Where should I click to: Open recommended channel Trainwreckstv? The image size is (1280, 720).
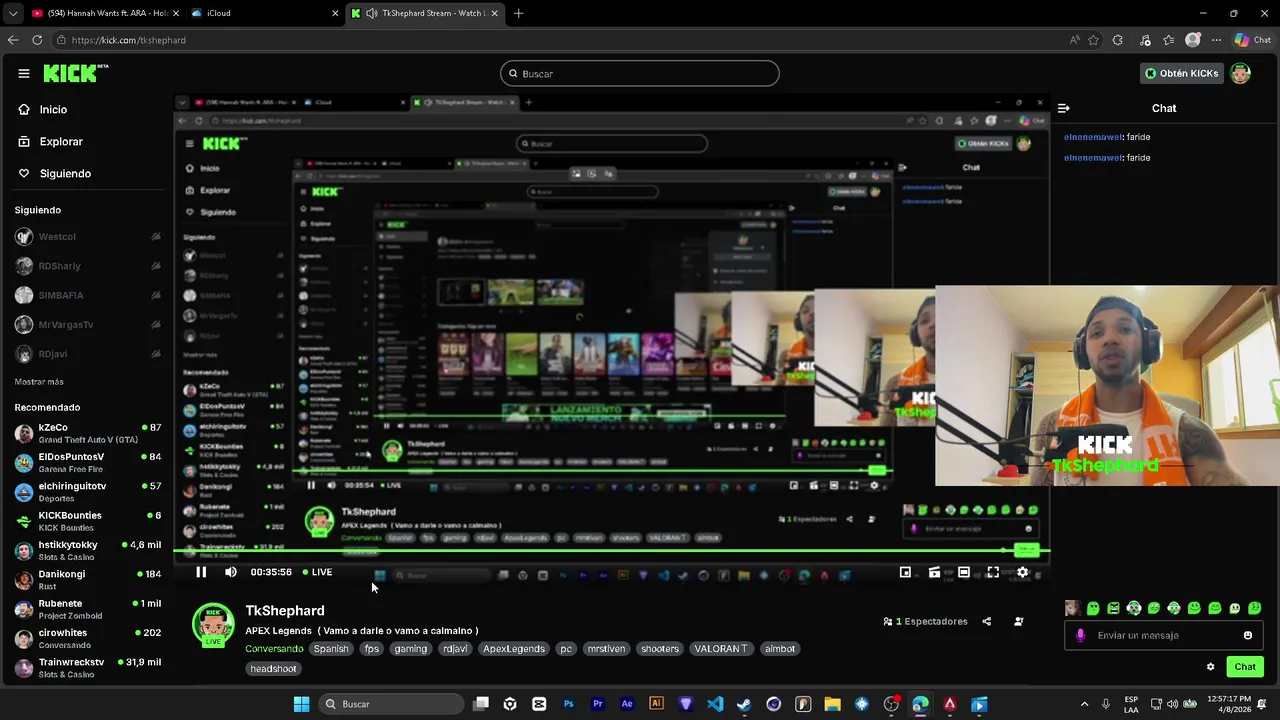(87, 668)
